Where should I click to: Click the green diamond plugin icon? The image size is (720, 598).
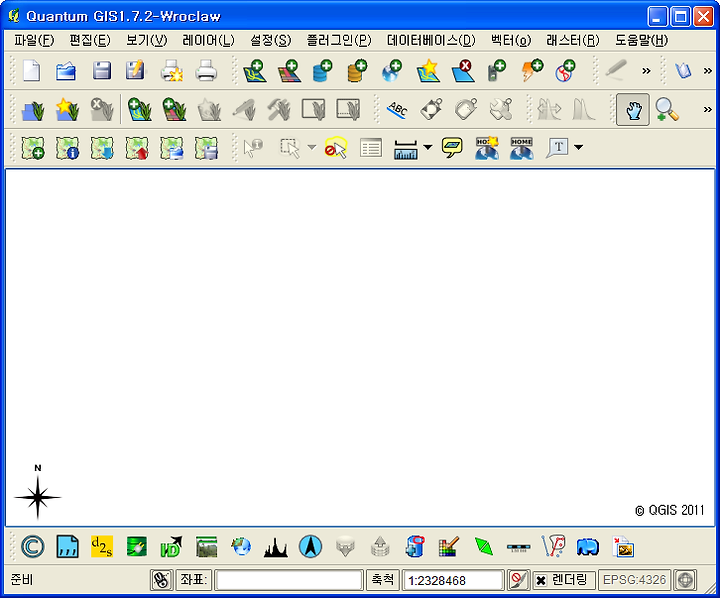point(484,547)
